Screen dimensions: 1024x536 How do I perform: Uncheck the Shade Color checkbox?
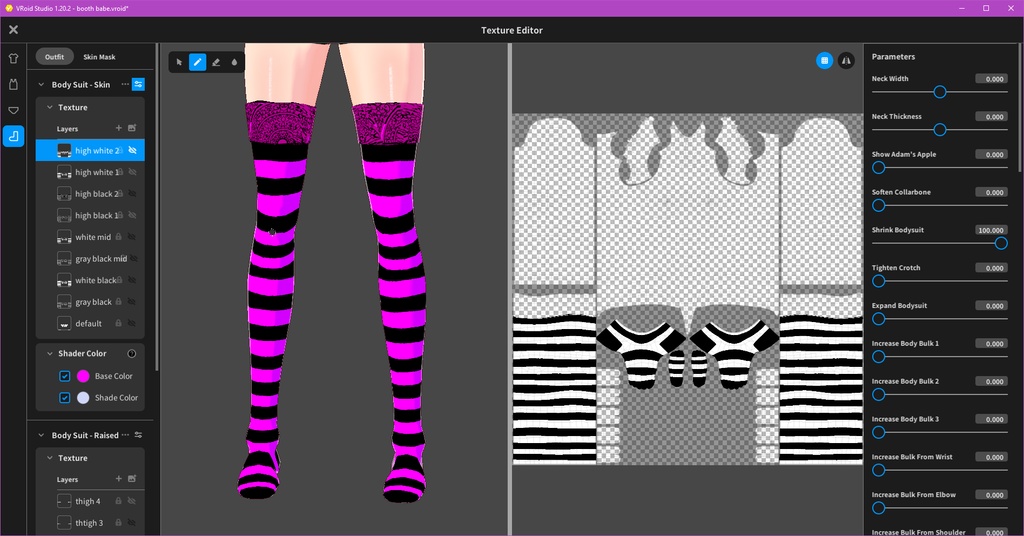click(x=65, y=398)
